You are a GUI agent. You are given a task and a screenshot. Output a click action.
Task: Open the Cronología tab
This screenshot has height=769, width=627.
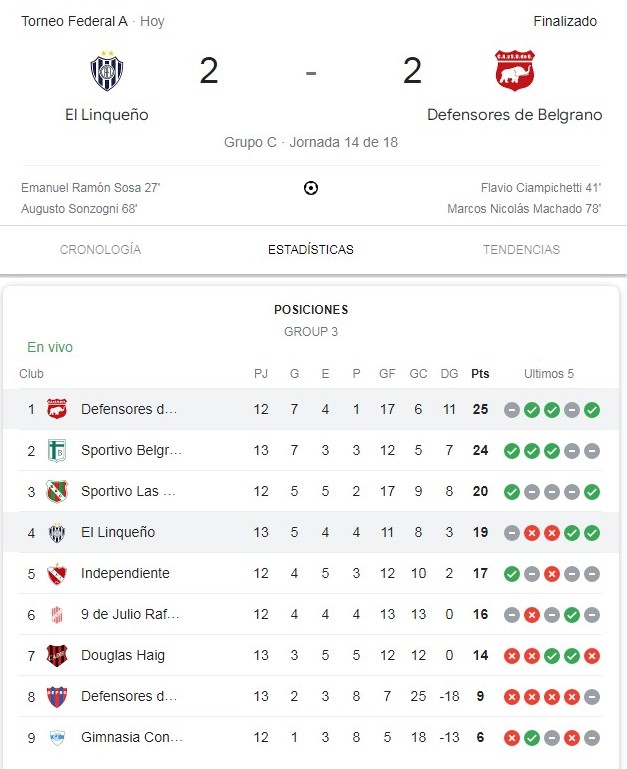point(100,250)
